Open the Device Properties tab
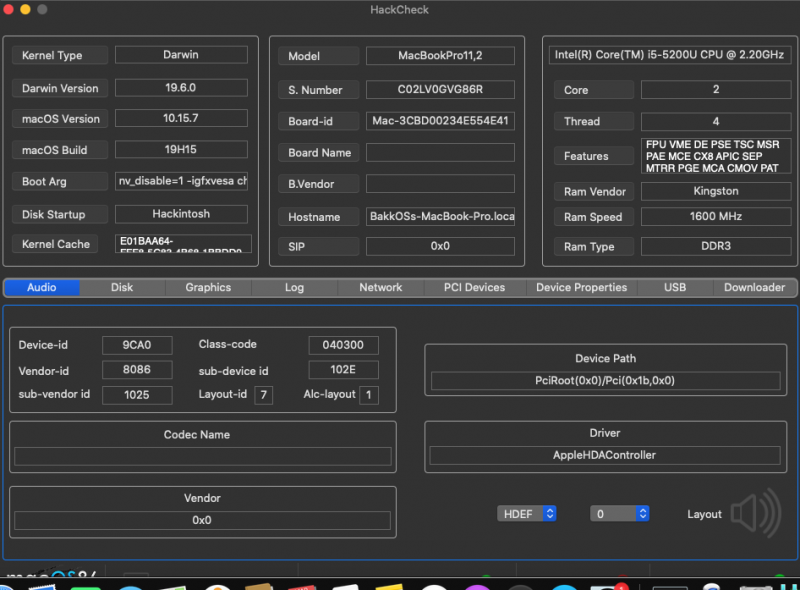The image size is (800, 590). coord(581,287)
